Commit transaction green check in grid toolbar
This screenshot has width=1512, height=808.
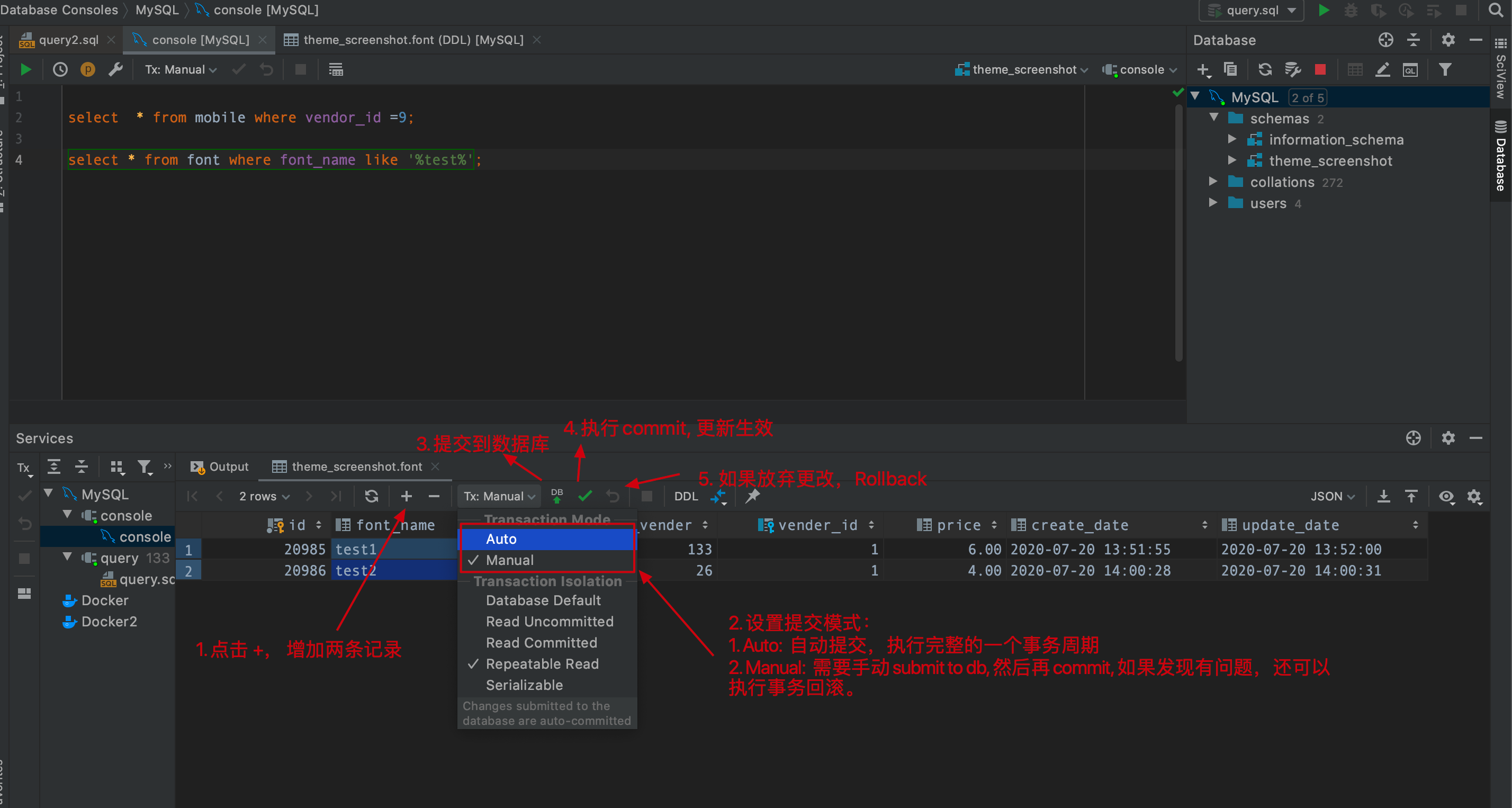(x=584, y=496)
